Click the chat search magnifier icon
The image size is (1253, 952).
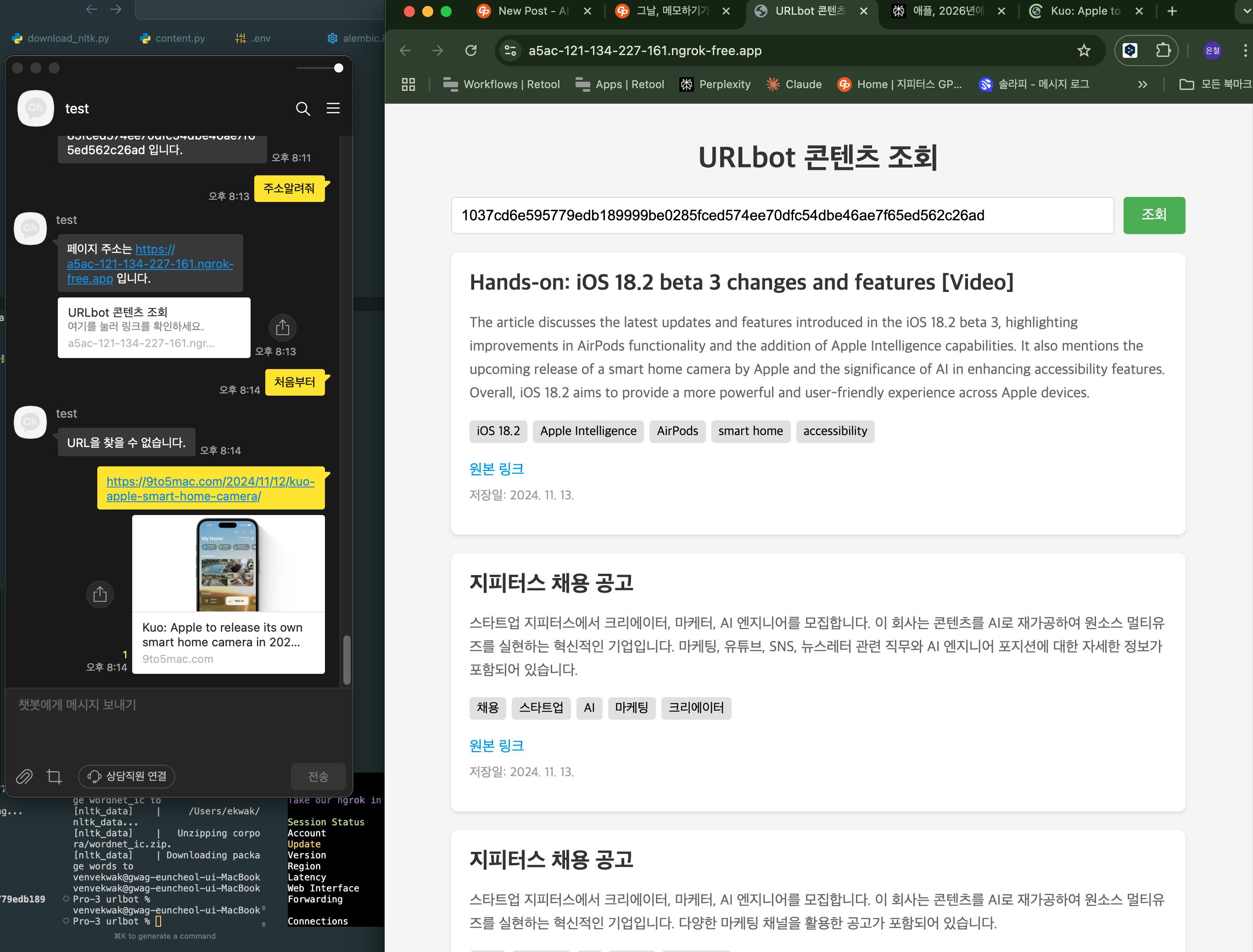pyautogui.click(x=303, y=109)
